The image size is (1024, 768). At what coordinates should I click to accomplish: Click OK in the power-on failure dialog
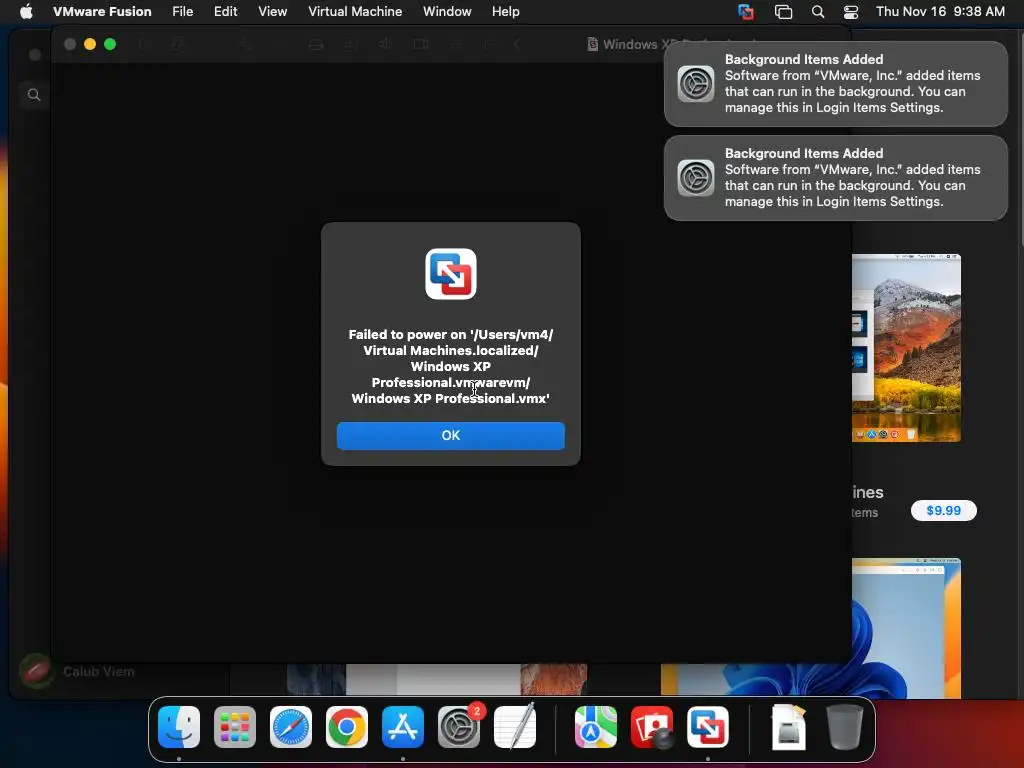tap(451, 436)
